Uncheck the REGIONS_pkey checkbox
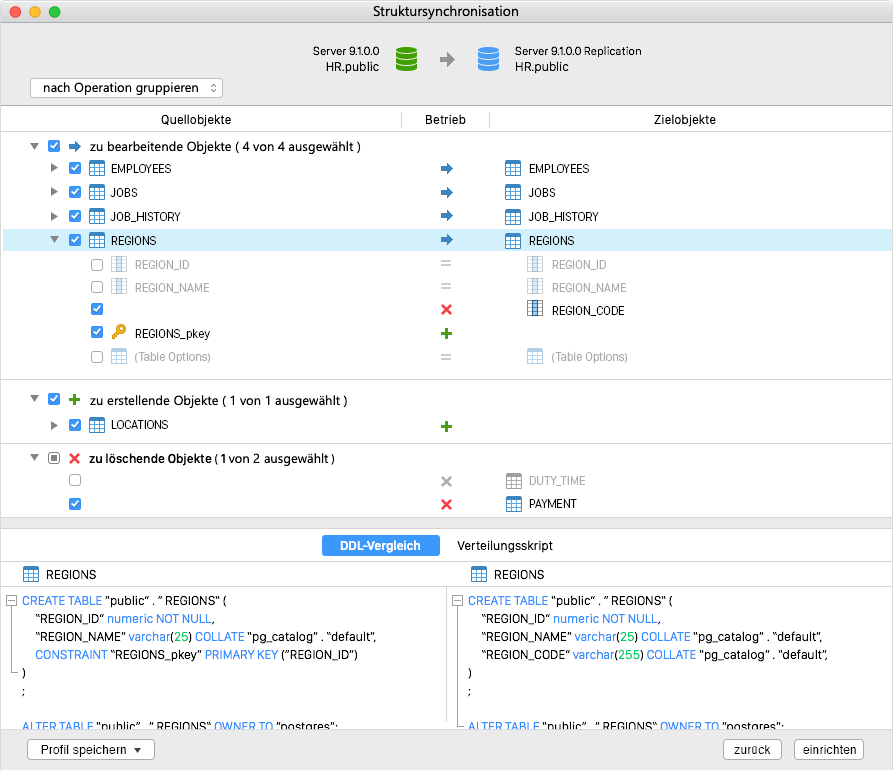Viewport: 893px width, 770px height. click(97, 333)
